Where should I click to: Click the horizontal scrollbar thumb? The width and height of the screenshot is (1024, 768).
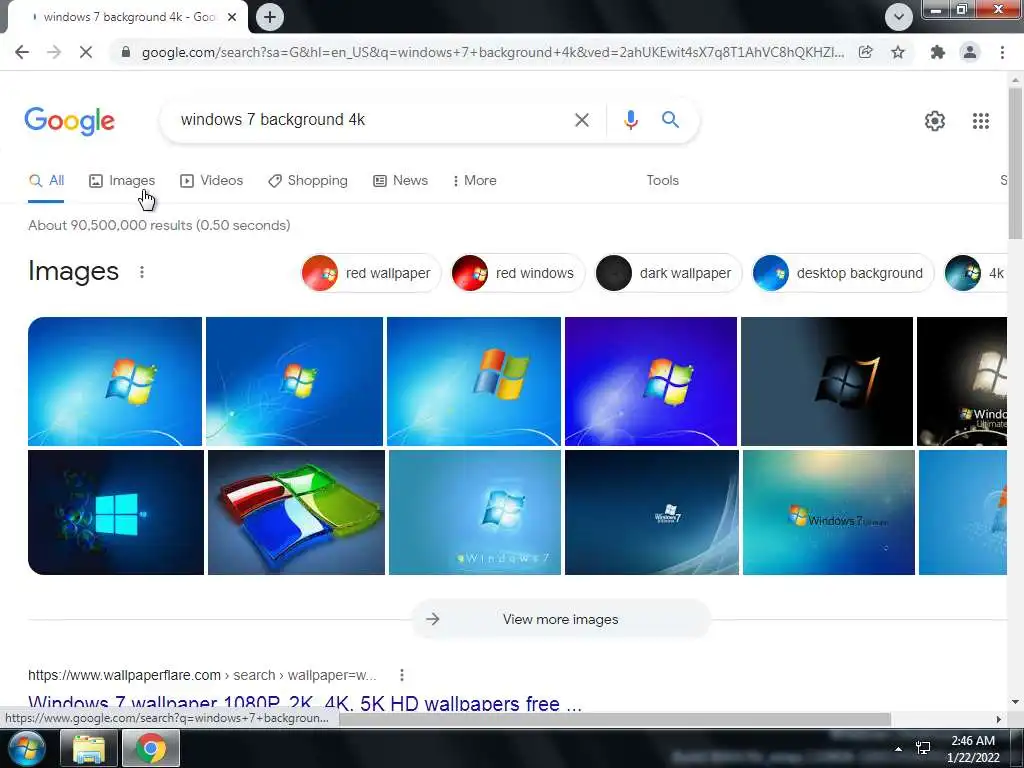pos(614,719)
